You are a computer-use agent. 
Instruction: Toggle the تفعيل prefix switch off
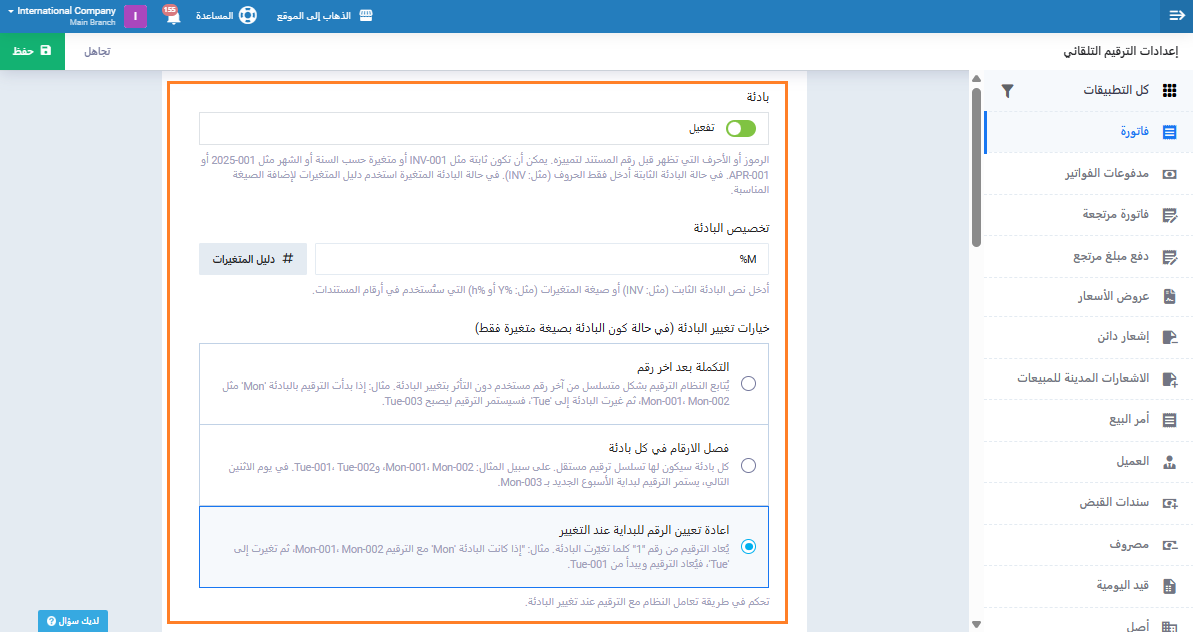click(x=740, y=128)
